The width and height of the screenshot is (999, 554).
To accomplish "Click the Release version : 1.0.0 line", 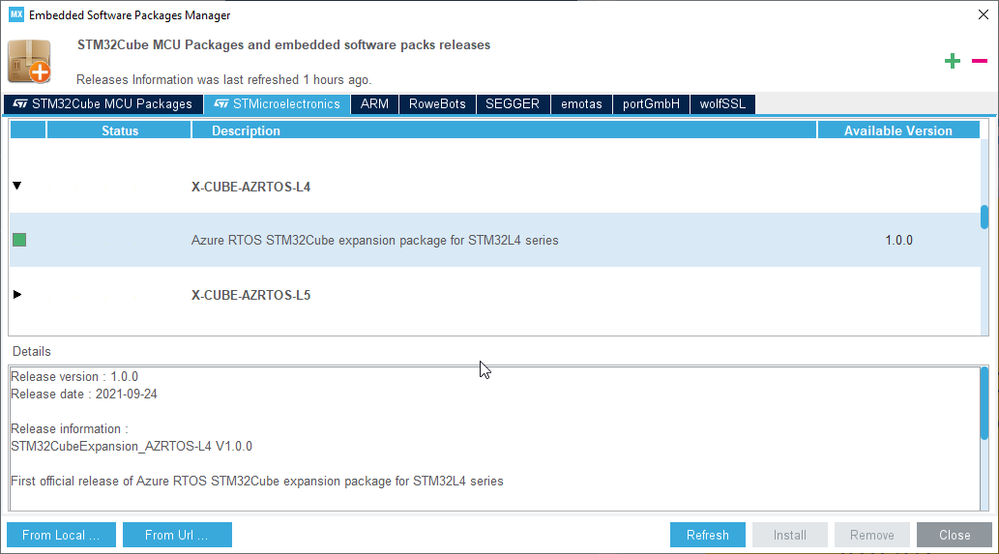I will click(75, 376).
